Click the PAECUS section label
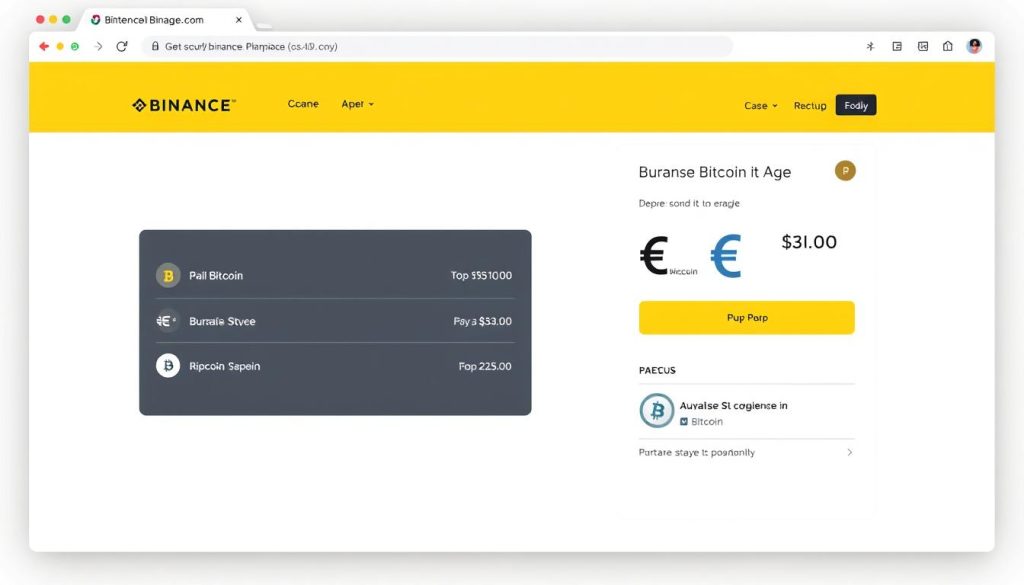 click(657, 370)
